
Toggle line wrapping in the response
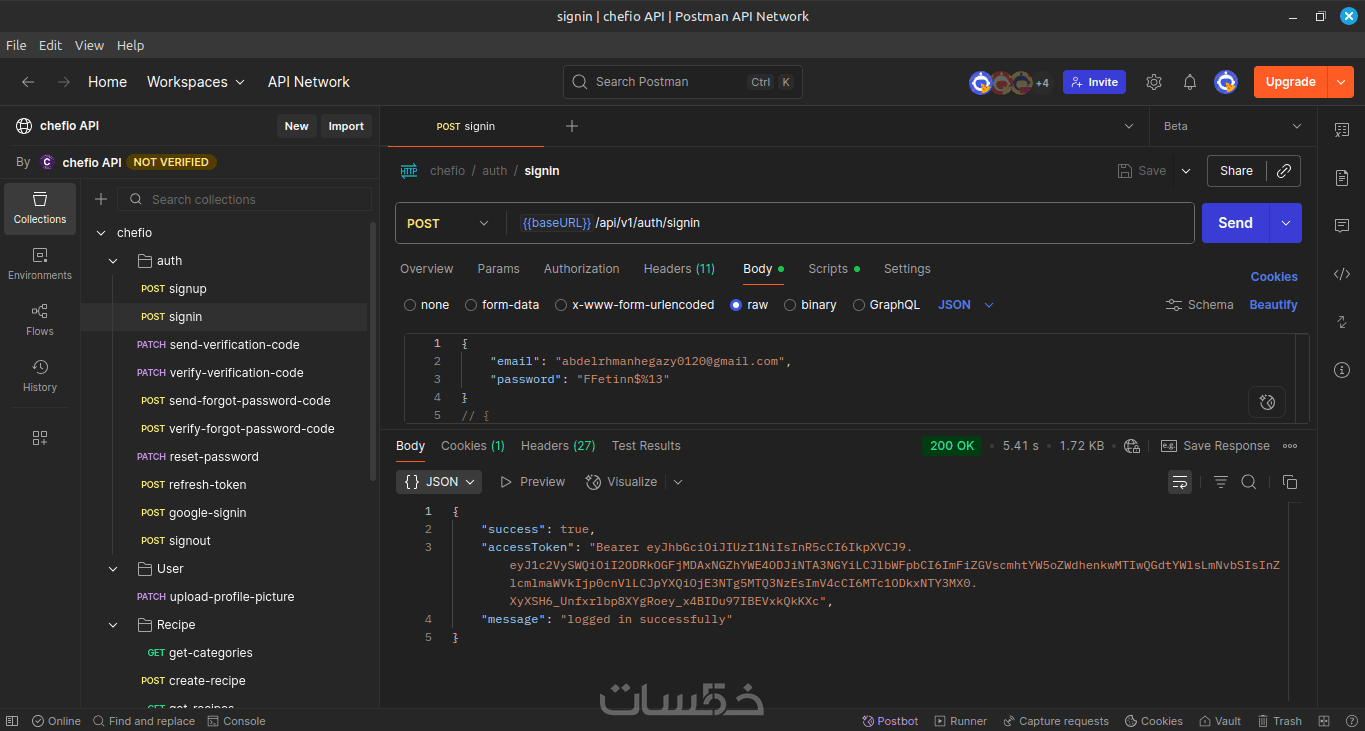(x=1180, y=482)
